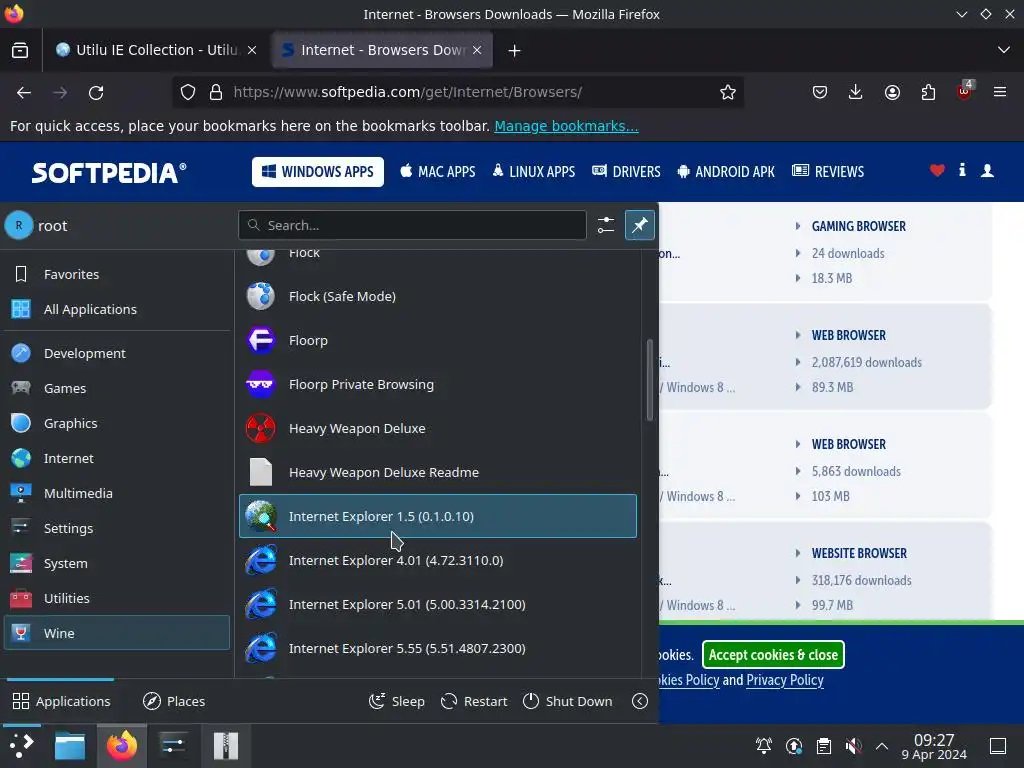Launch Internet Explorer 4.01
This screenshot has width=1024, height=768.
click(438, 560)
